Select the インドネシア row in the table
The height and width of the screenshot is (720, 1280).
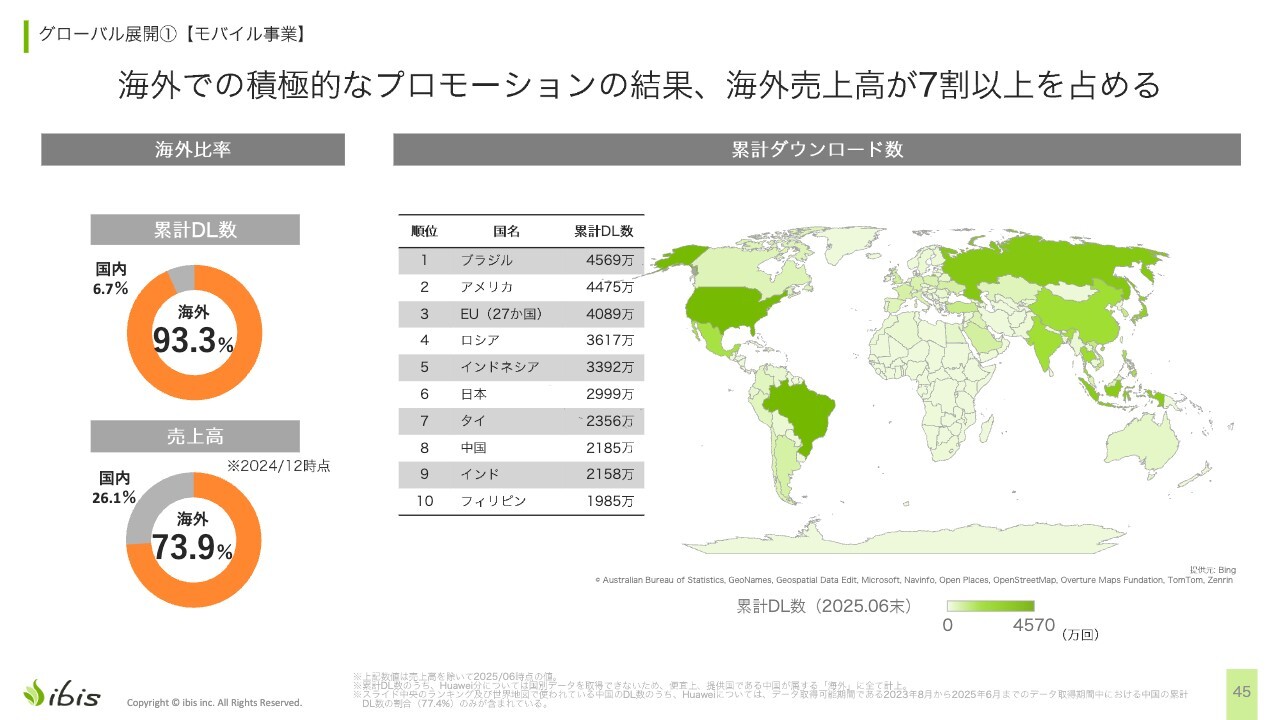(x=521, y=367)
